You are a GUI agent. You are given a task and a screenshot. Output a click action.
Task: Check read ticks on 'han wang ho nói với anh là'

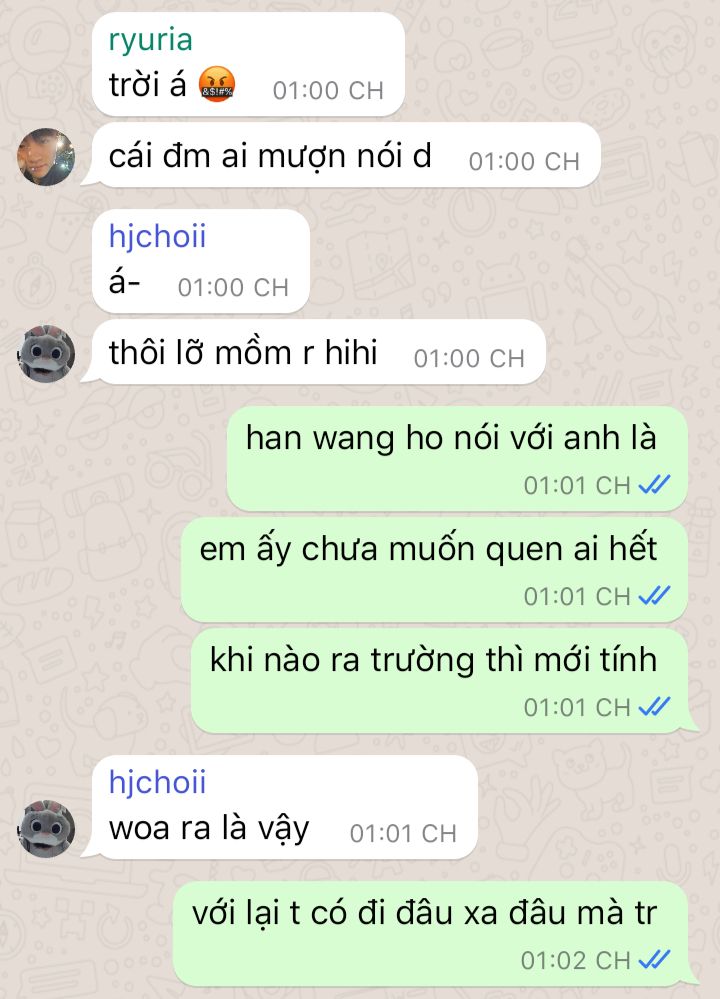(x=654, y=485)
